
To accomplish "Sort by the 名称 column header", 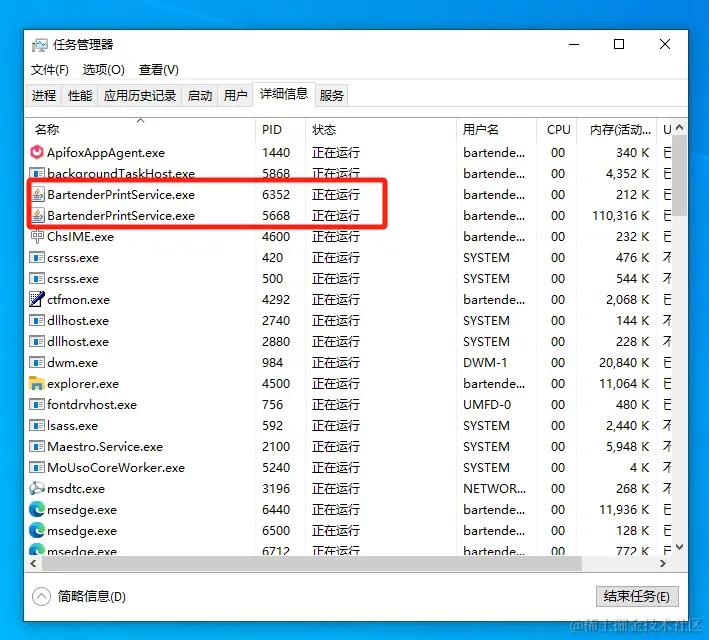I will [141, 129].
